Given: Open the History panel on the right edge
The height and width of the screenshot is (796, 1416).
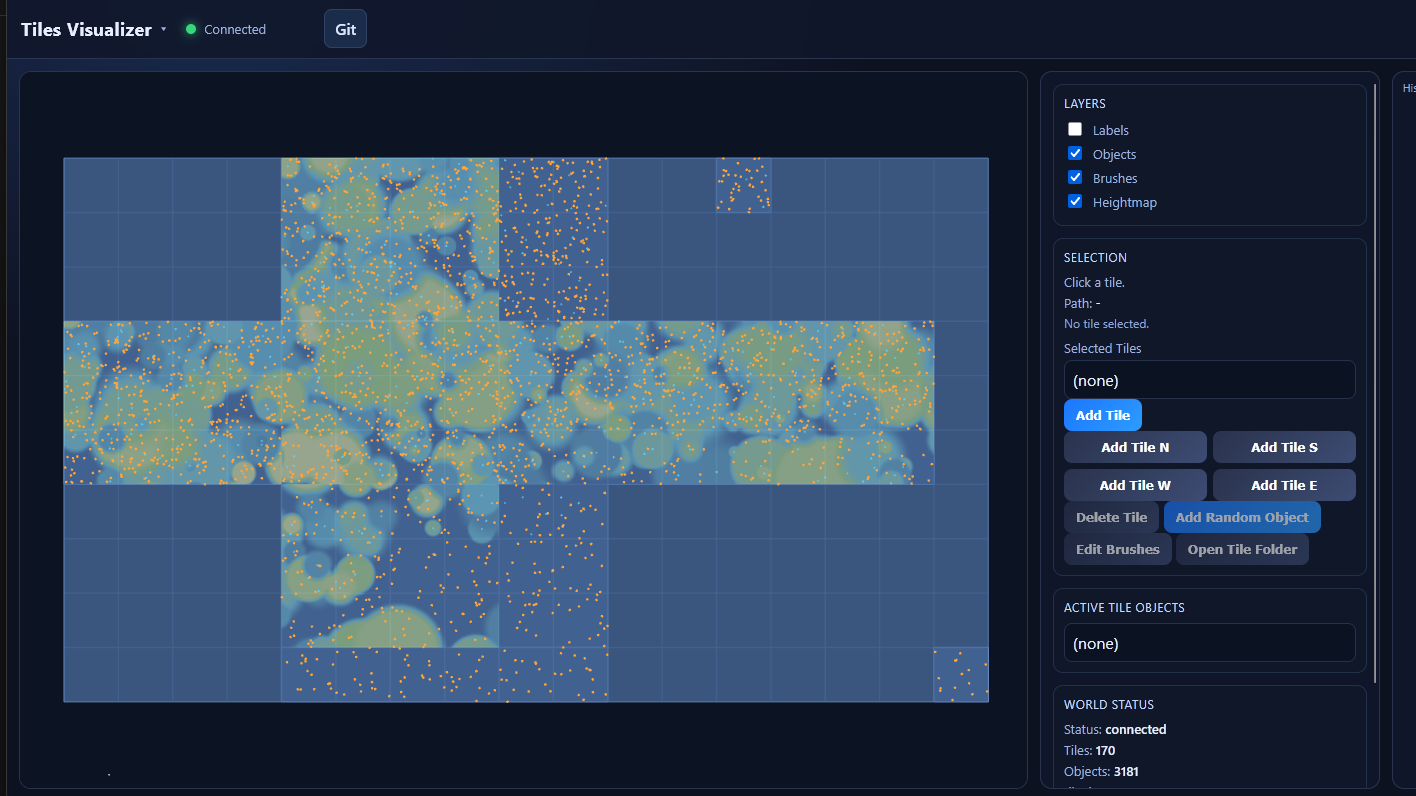Looking at the screenshot, I should pos(1408,87).
